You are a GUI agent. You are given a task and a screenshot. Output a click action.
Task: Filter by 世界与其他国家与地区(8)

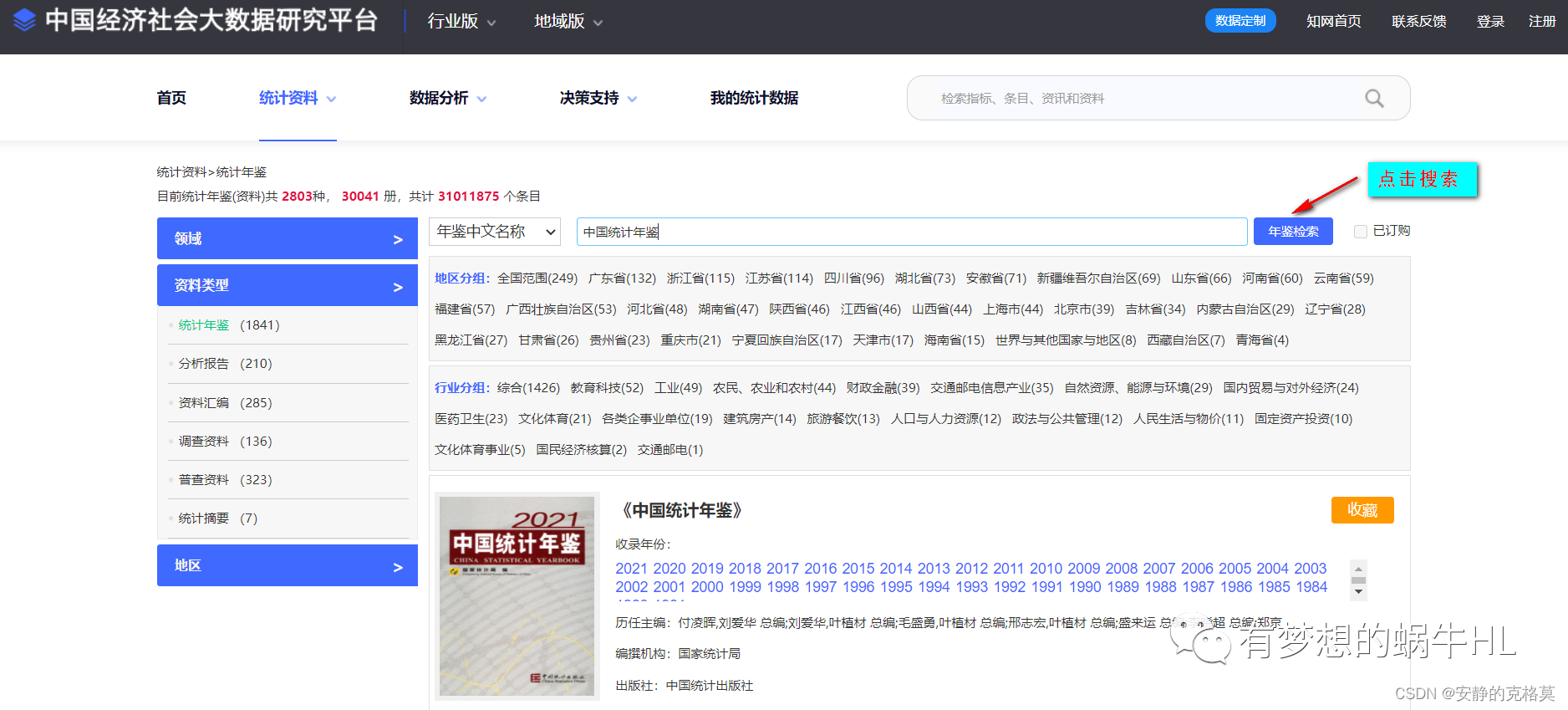pyautogui.click(x=1066, y=340)
